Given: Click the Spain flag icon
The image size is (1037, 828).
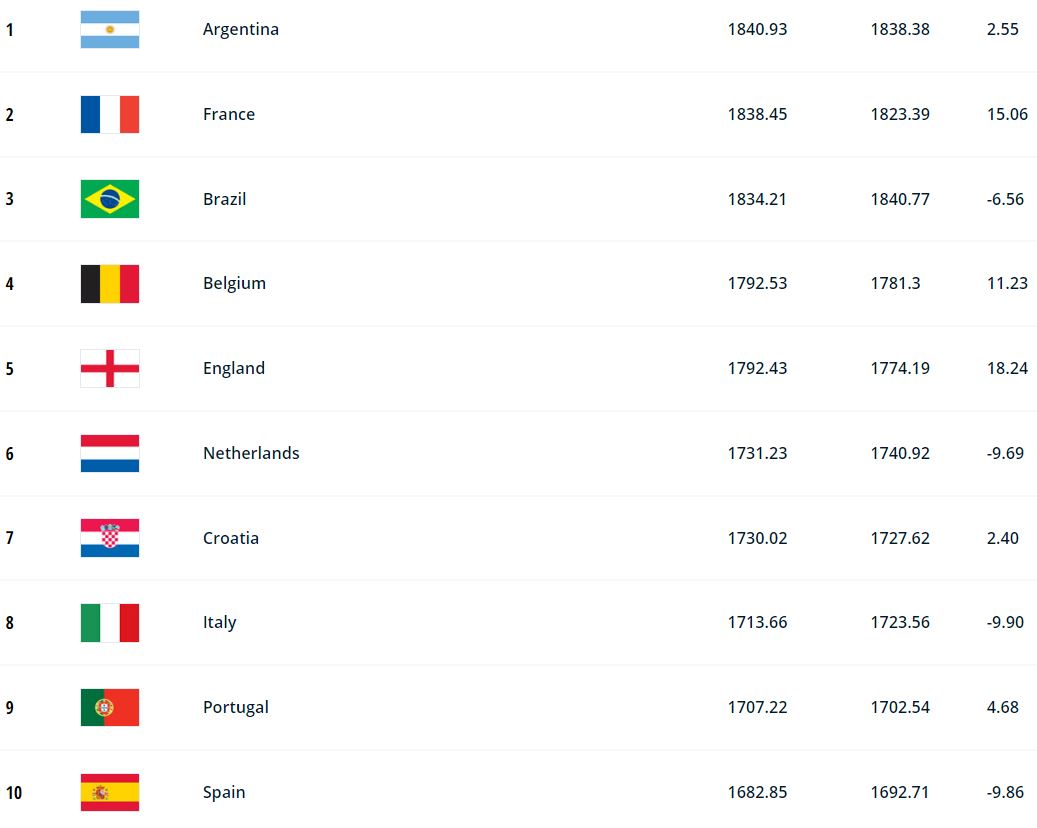Looking at the screenshot, I should click(x=110, y=792).
